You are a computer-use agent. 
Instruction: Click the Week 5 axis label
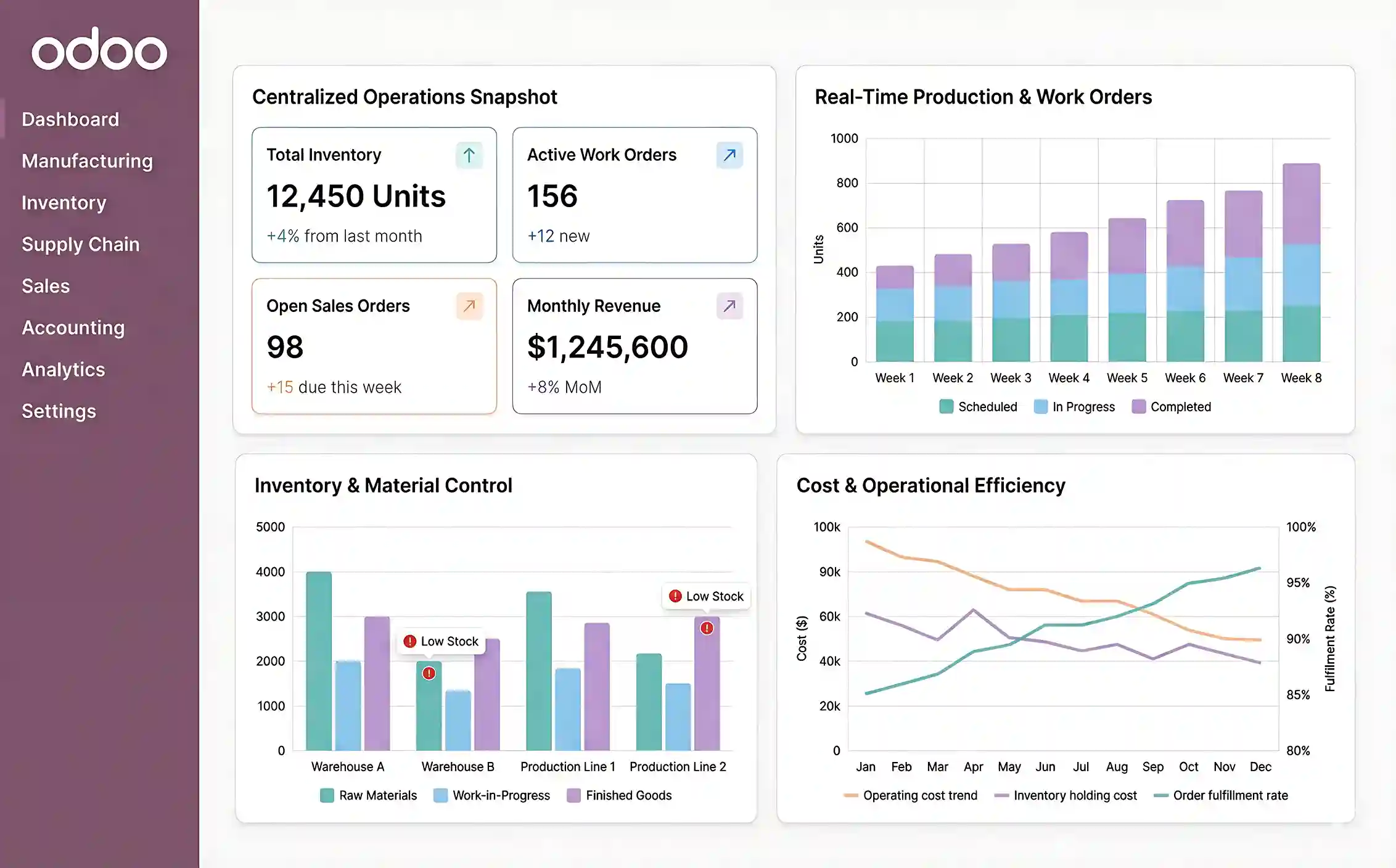1127,378
